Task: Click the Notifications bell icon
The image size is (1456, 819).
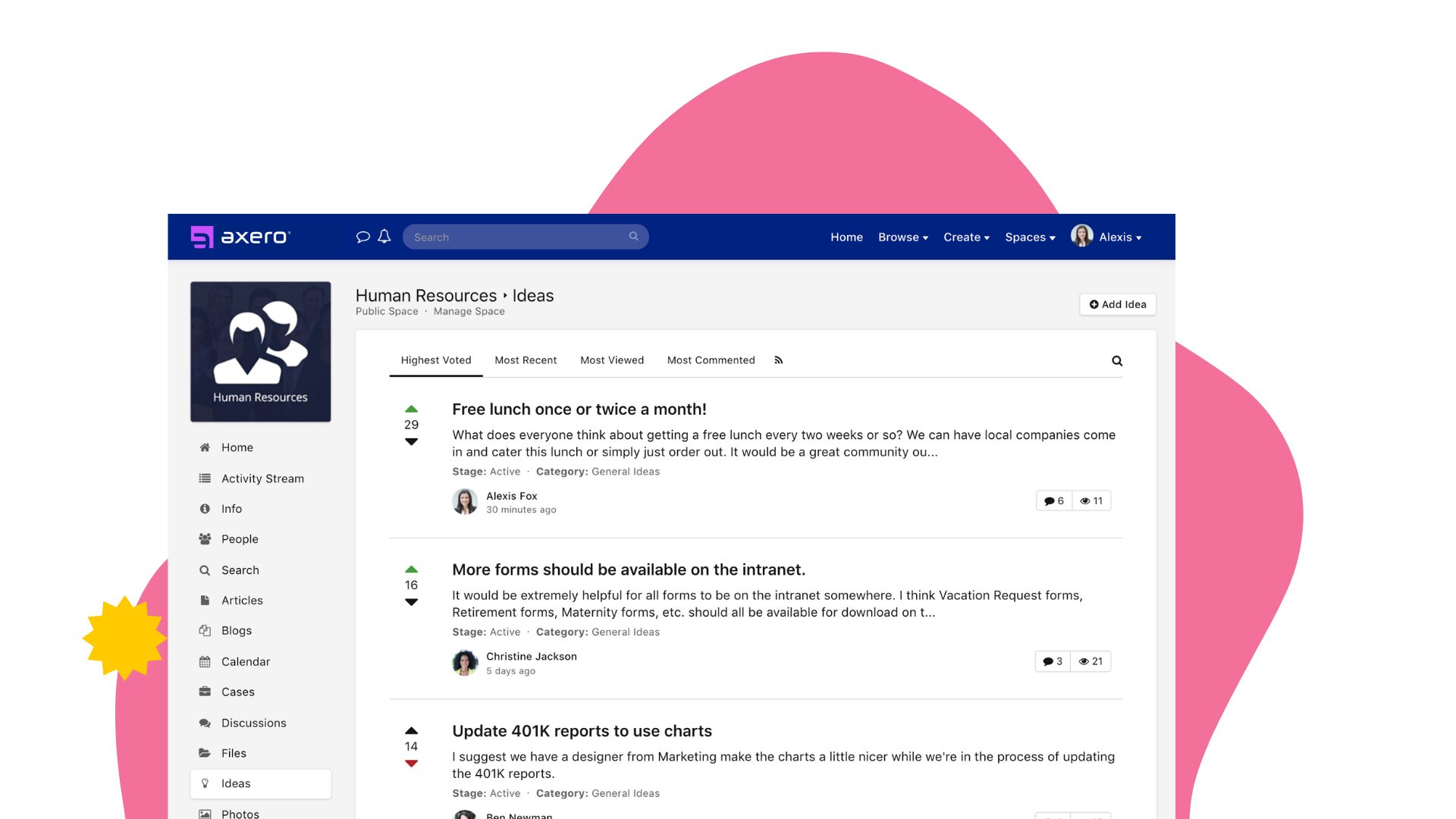Action: click(x=384, y=236)
